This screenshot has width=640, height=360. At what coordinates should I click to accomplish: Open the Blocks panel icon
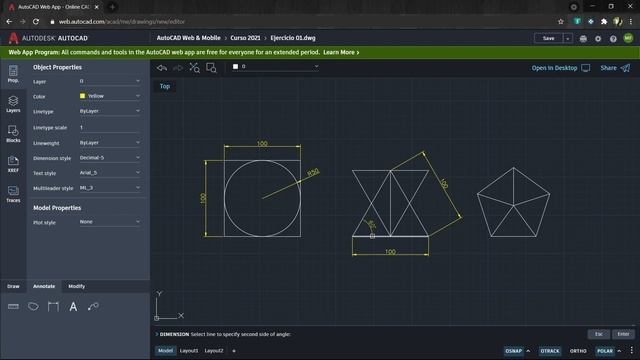pos(13,134)
